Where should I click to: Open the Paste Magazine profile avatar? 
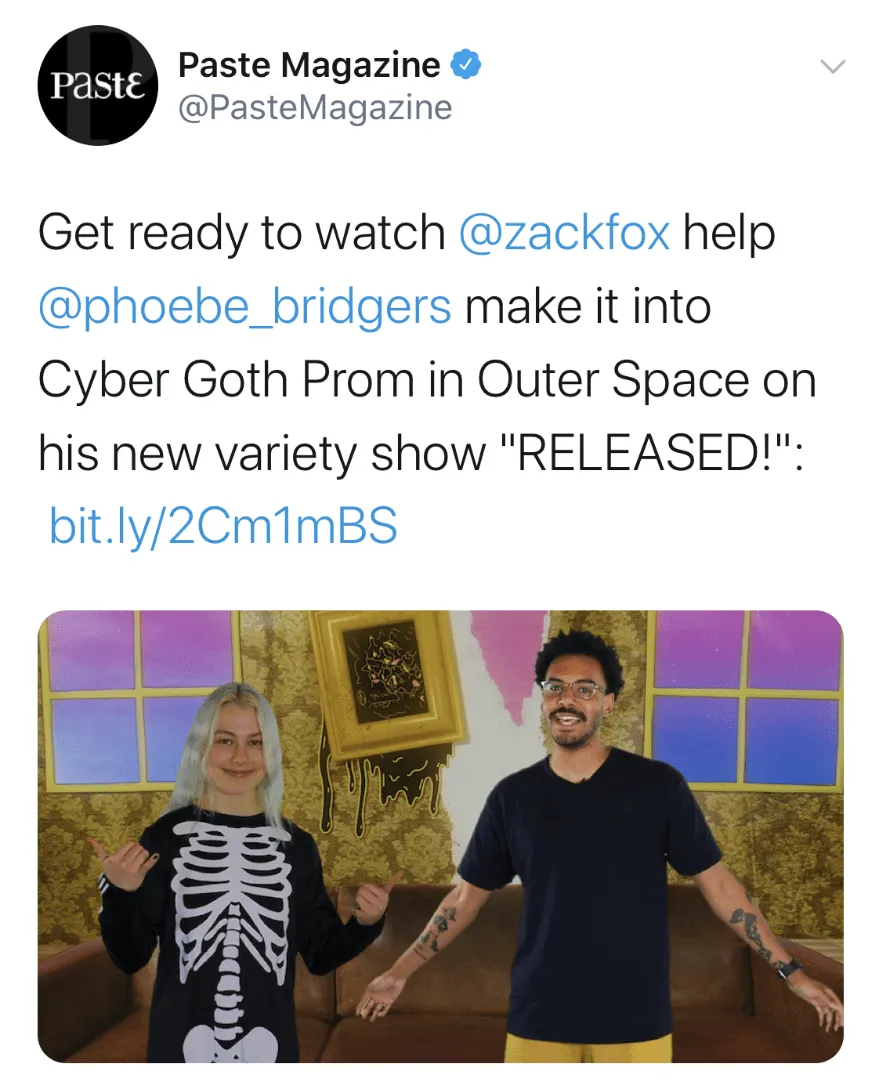(x=98, y=85)
